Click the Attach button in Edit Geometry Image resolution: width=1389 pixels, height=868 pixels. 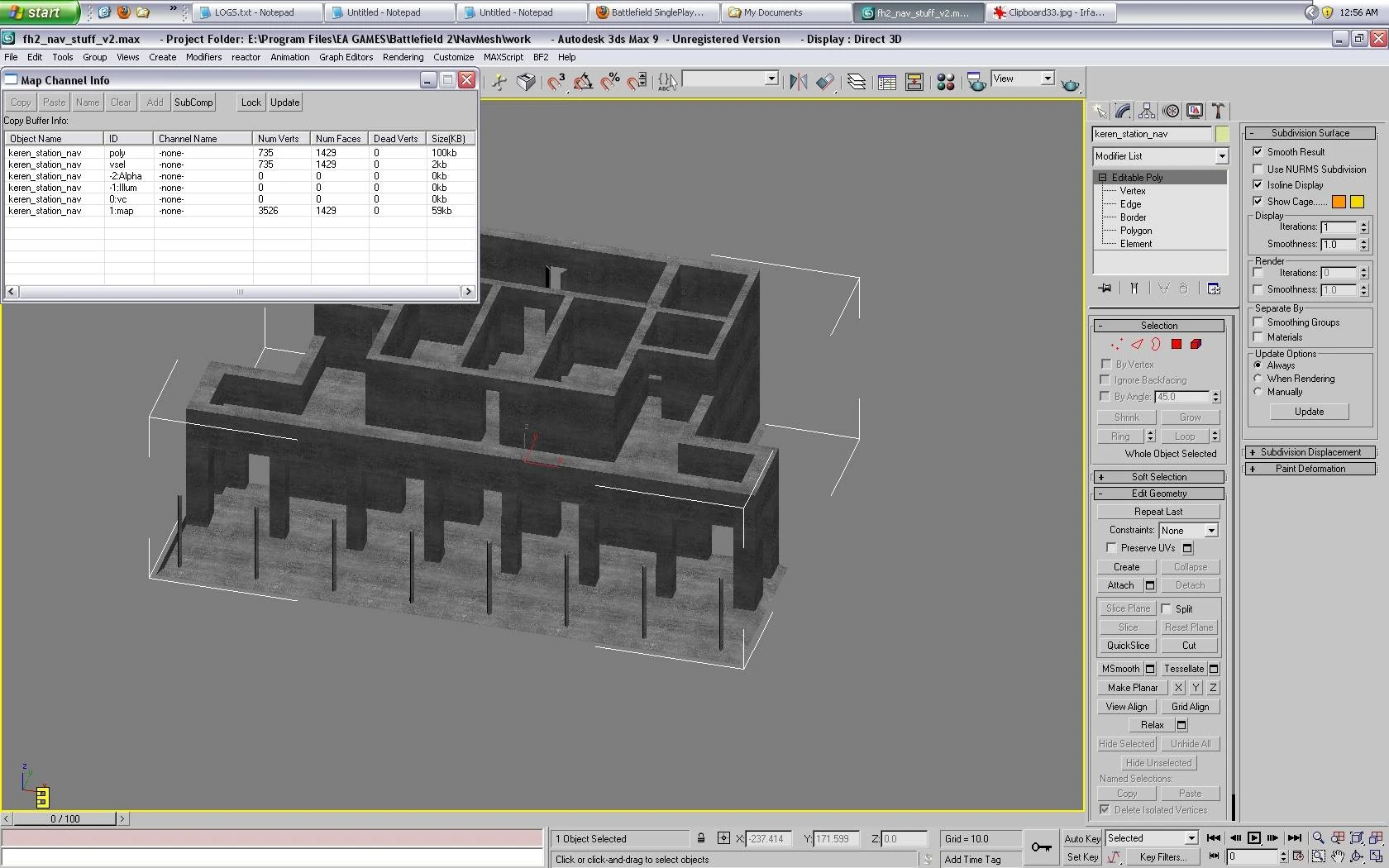(x=1120, y=585)
